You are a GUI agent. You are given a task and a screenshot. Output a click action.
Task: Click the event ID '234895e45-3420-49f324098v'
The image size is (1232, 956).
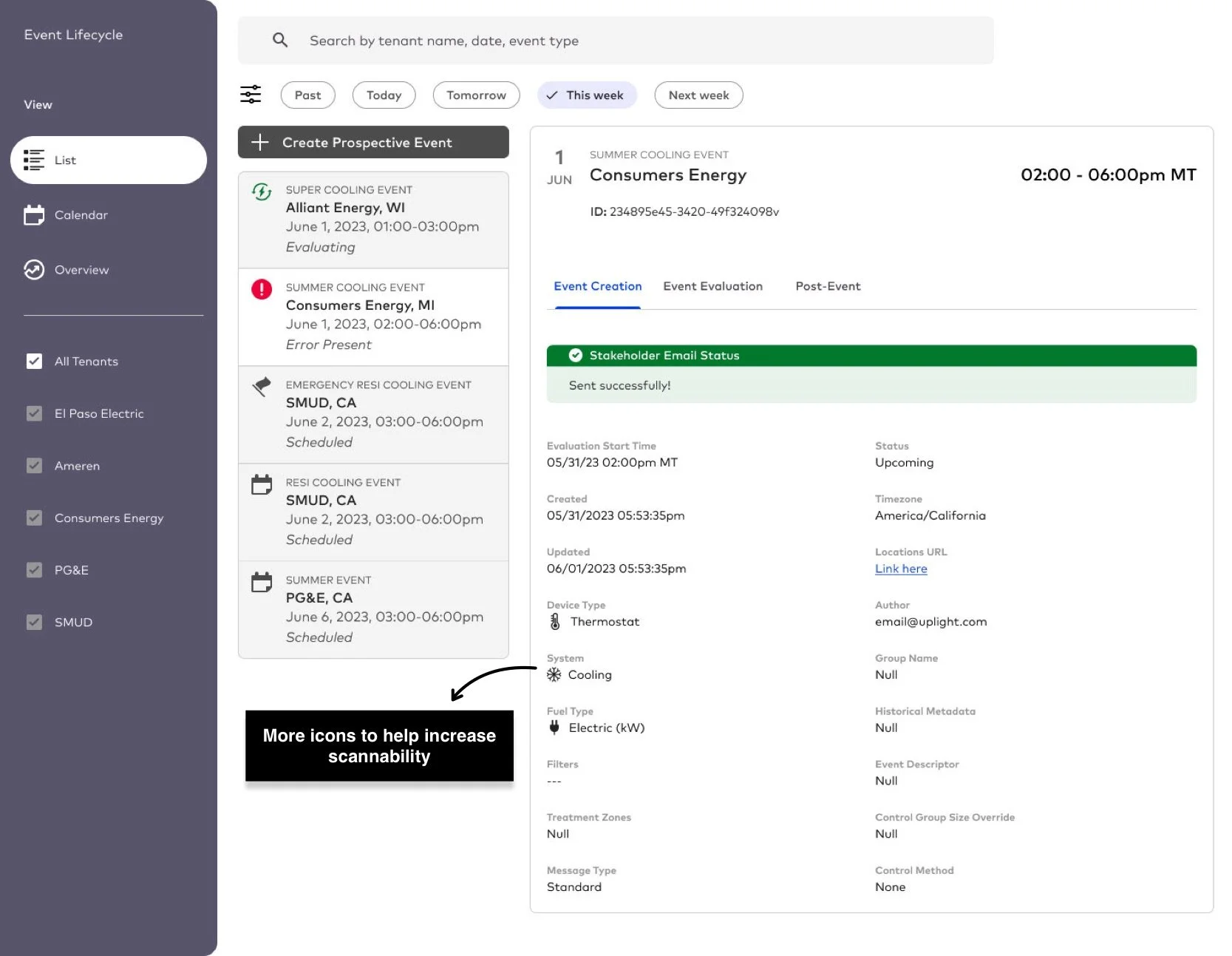[694, 211]
